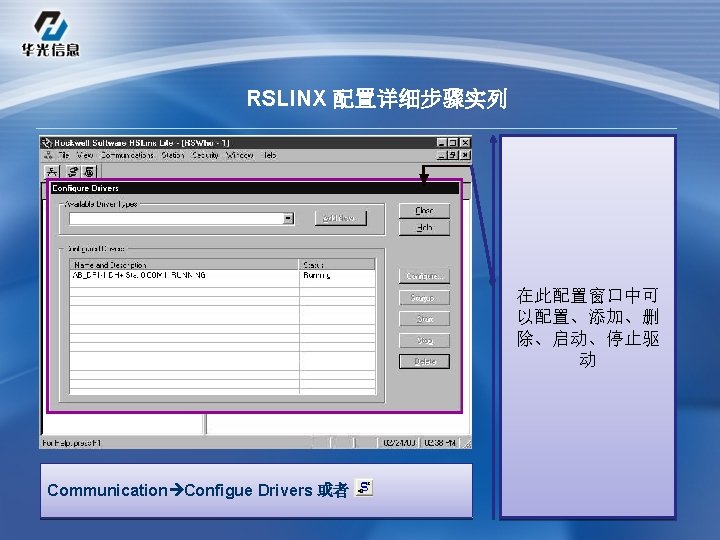Click the Help button in Configure Drivers

coord(424,227)
